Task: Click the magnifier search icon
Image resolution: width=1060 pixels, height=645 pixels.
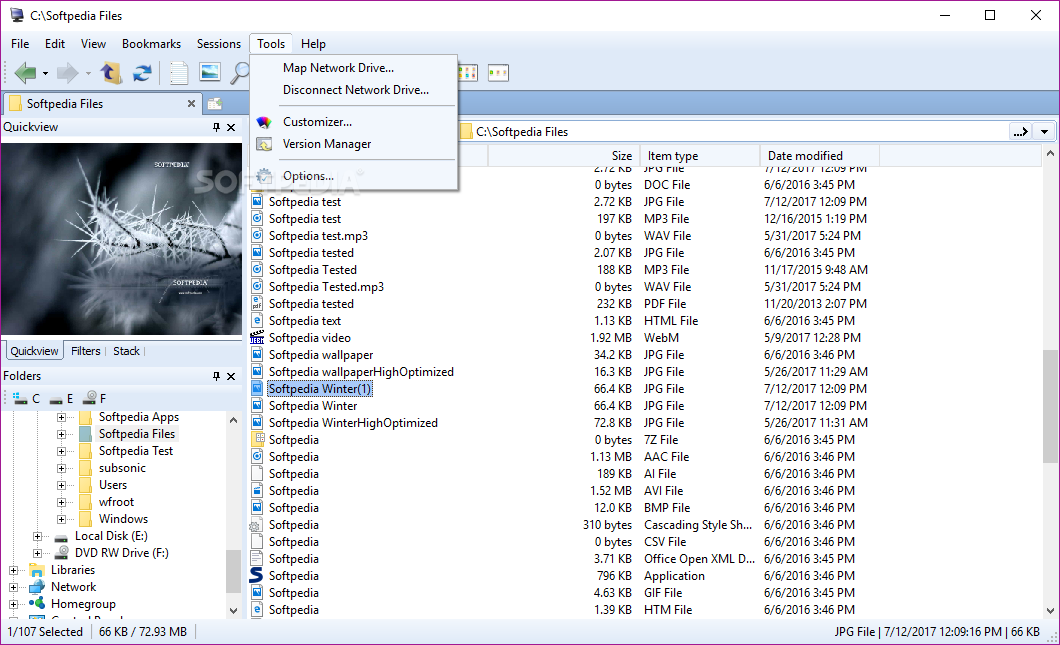Action: [239, 72]
